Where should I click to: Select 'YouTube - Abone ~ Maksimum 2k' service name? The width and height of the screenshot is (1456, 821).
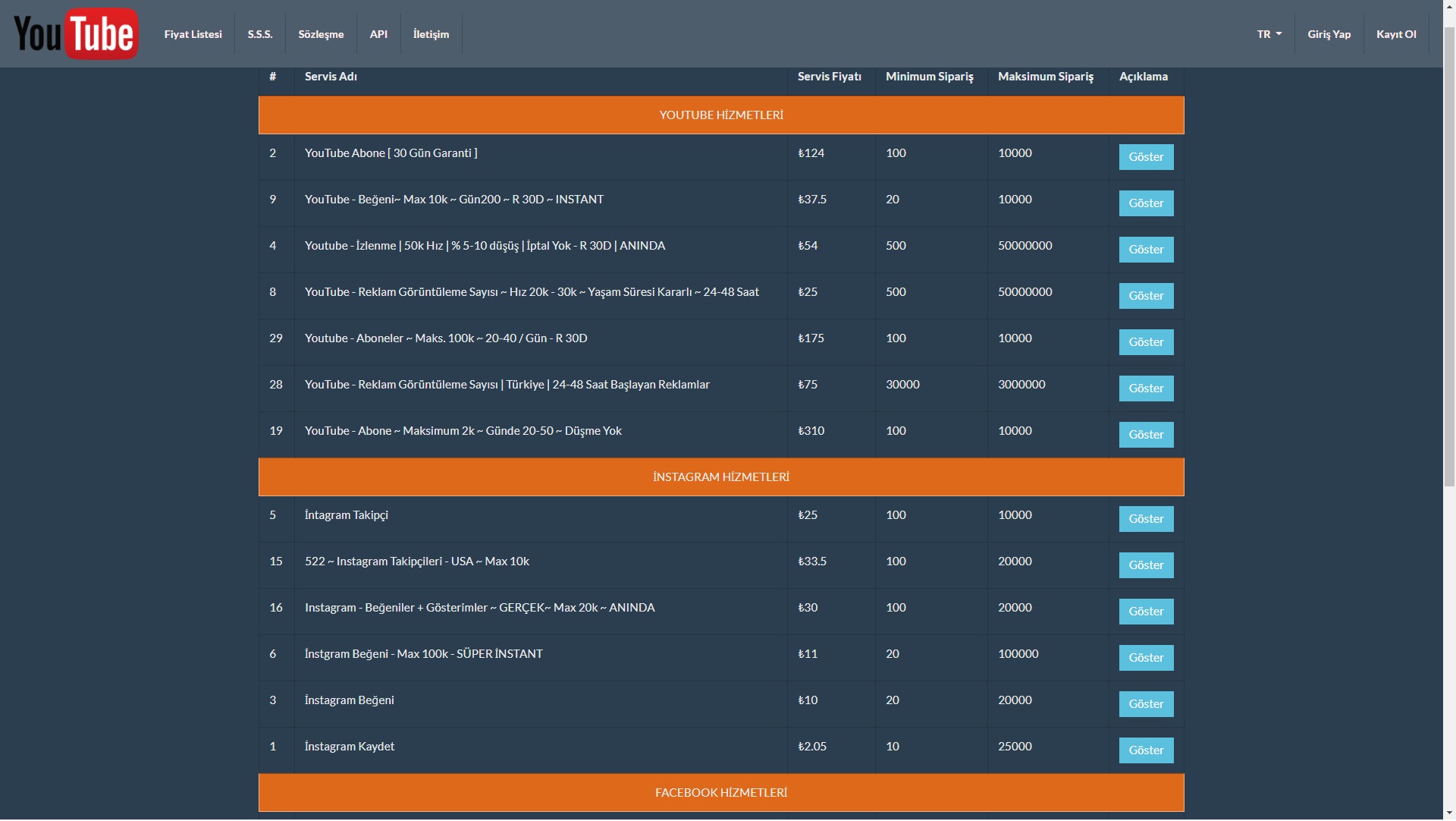tap(463, 431)
